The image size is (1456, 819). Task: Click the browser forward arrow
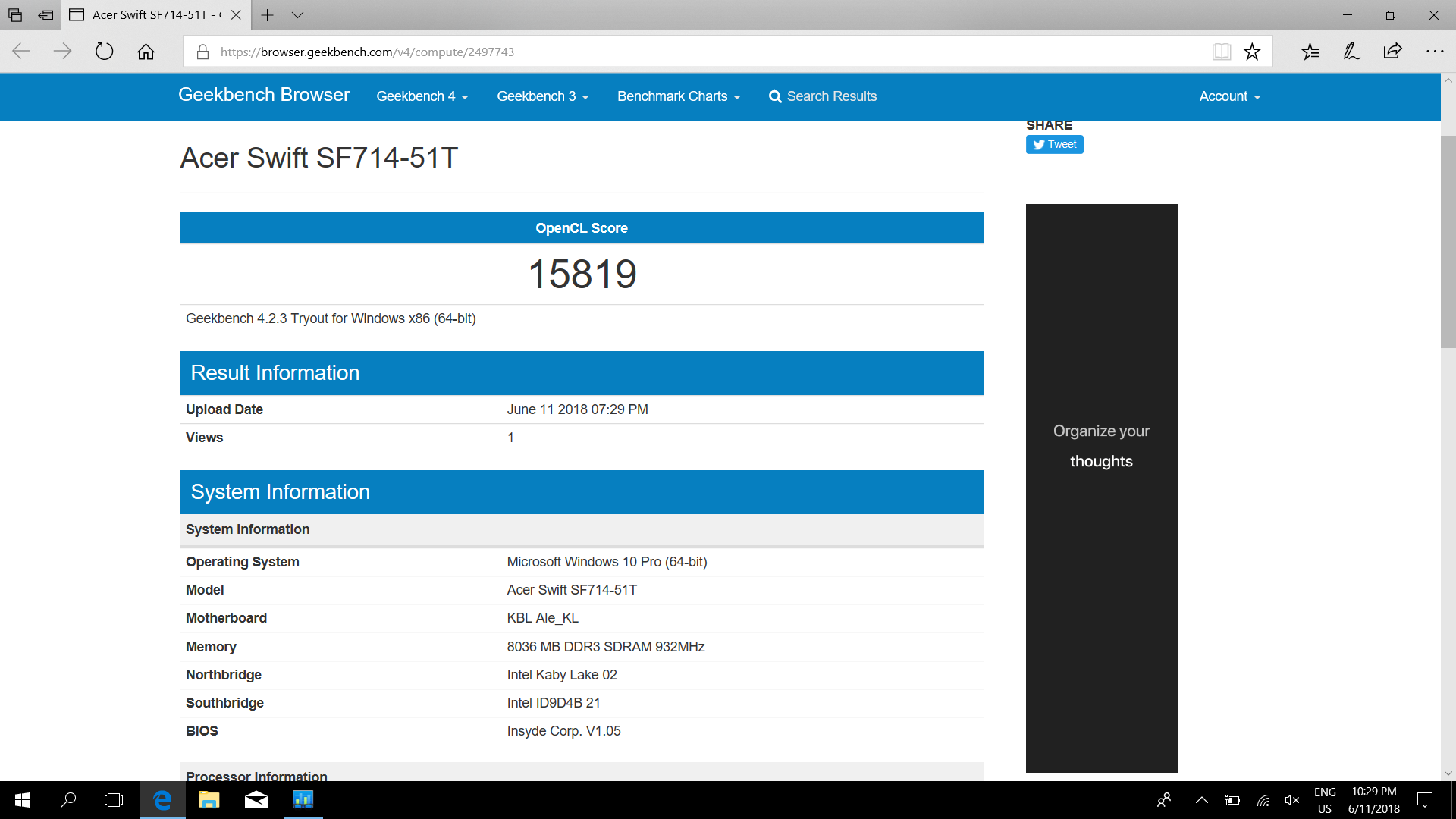[x=63, y=52]
